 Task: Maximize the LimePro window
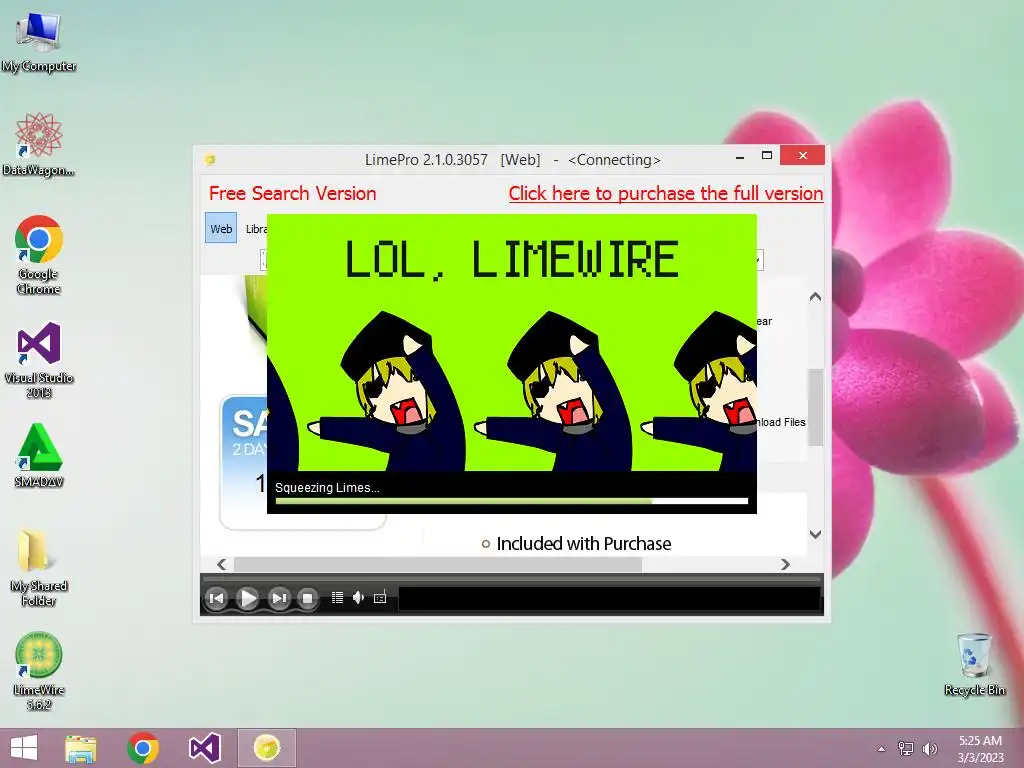point(767,155)
